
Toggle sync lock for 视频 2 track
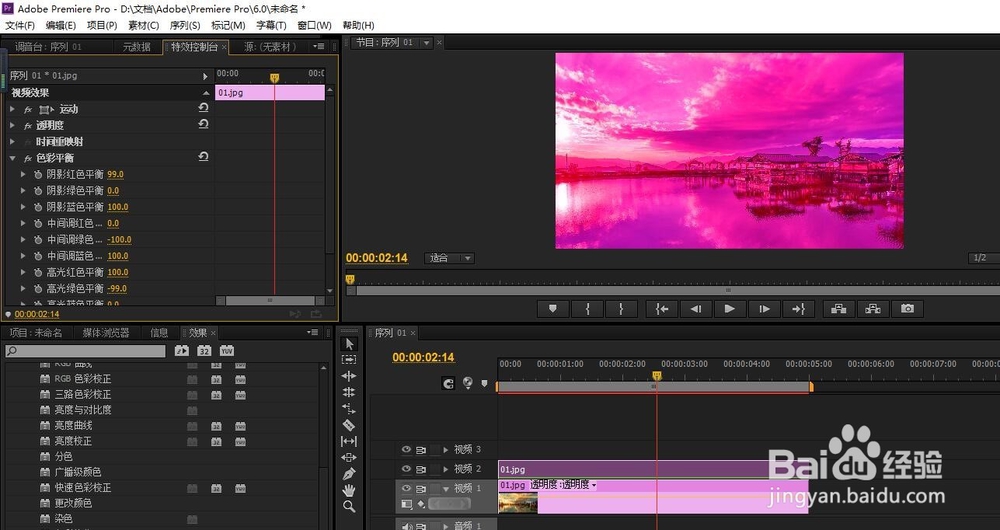[x=421, y=469]
